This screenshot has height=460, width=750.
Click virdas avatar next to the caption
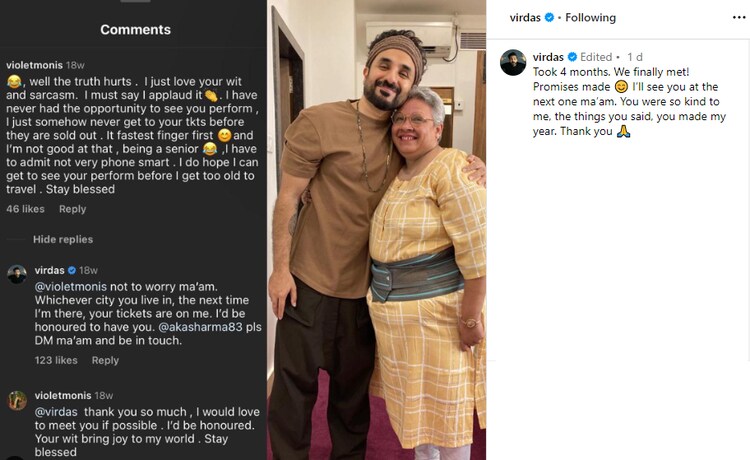(x=513, y=62)
